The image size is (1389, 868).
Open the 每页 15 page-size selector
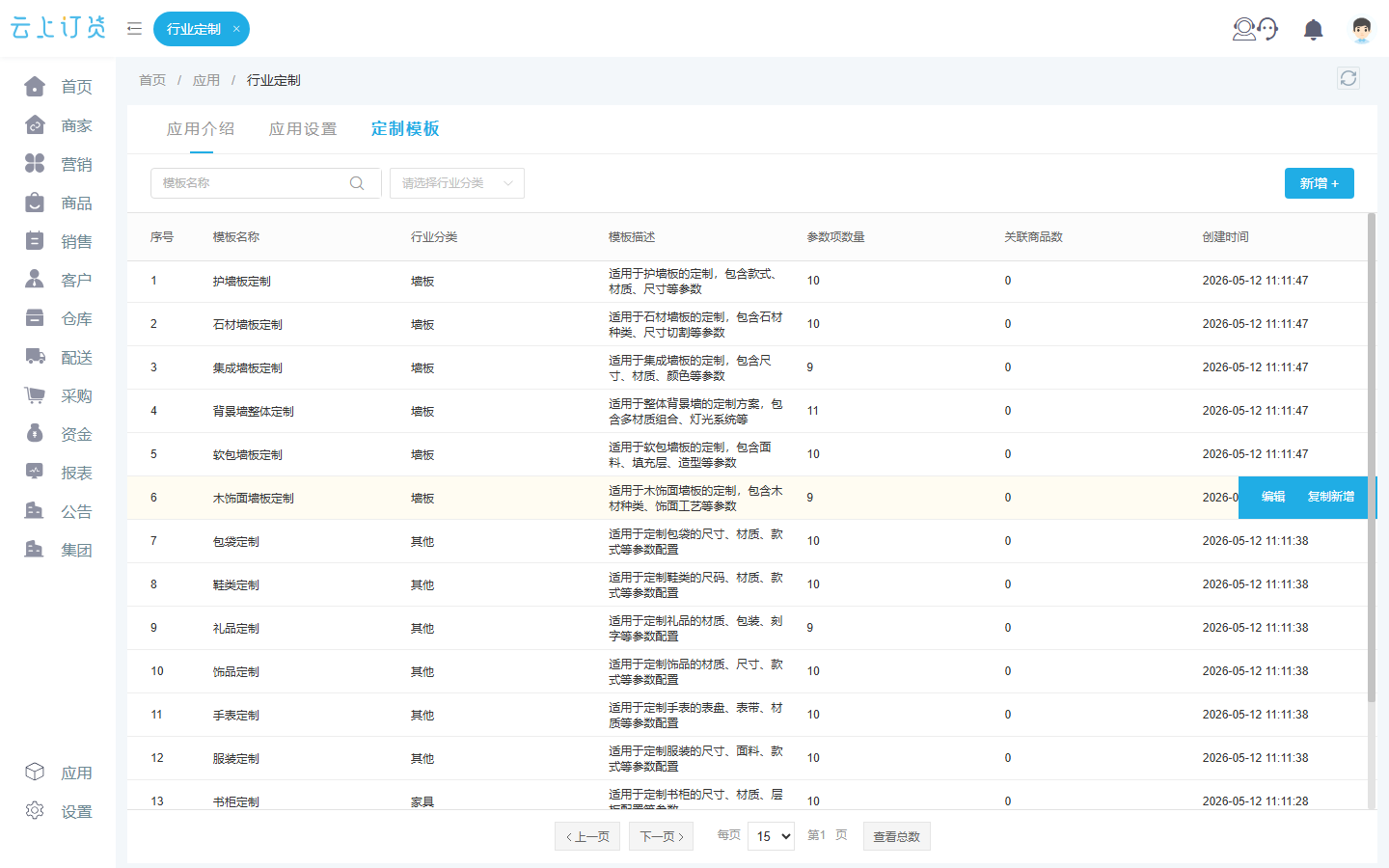tap(771, 836)
